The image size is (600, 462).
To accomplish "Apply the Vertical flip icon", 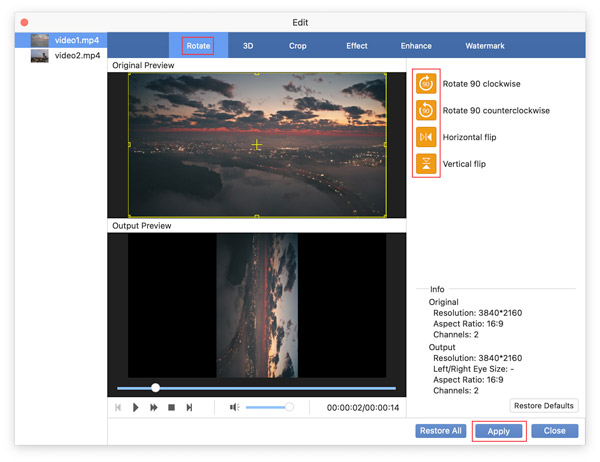I will (426, 164).
